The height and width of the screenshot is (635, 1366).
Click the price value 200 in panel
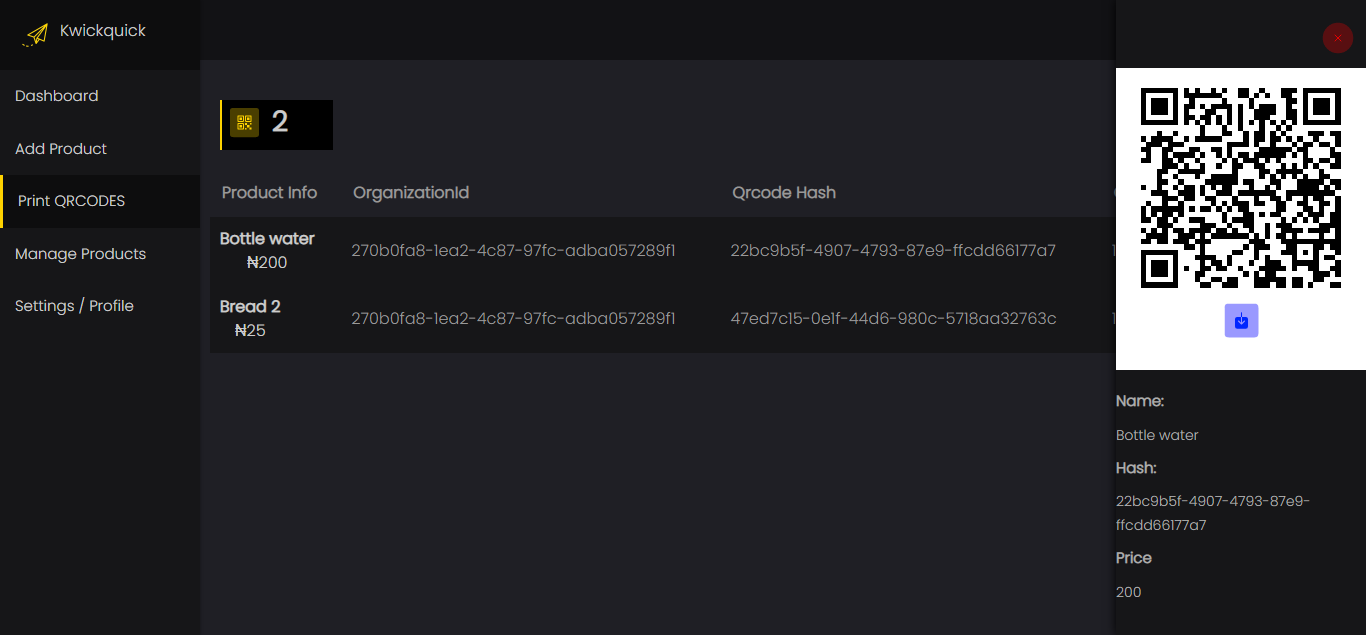1129,592
